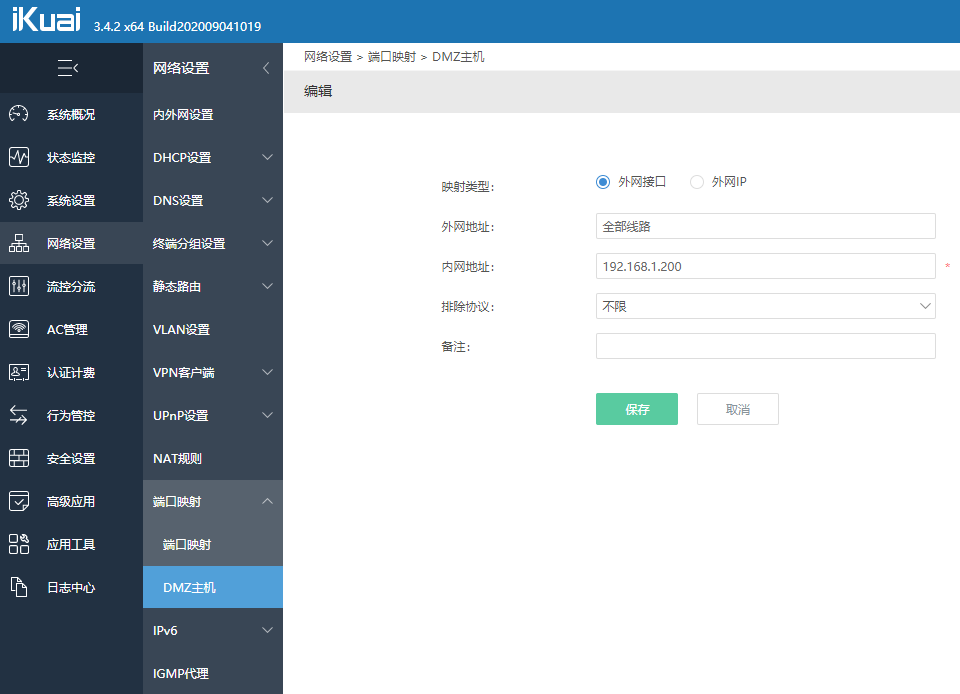
Task: Expand the IPv6 submenu
Action: coord(268,630)
